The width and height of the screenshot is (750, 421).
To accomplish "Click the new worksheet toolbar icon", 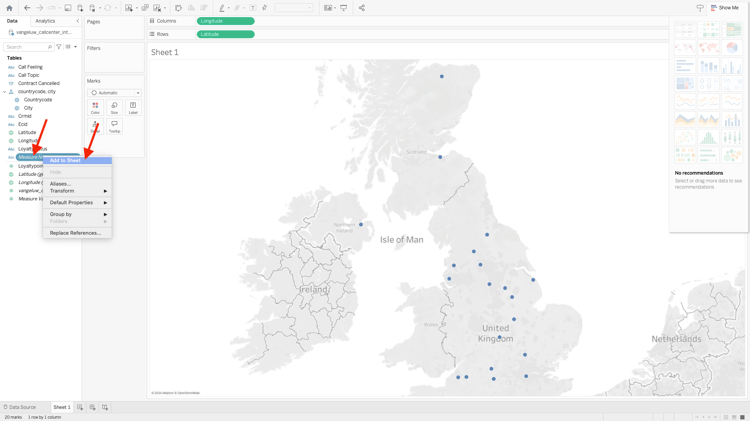I will tap(129, 8).
